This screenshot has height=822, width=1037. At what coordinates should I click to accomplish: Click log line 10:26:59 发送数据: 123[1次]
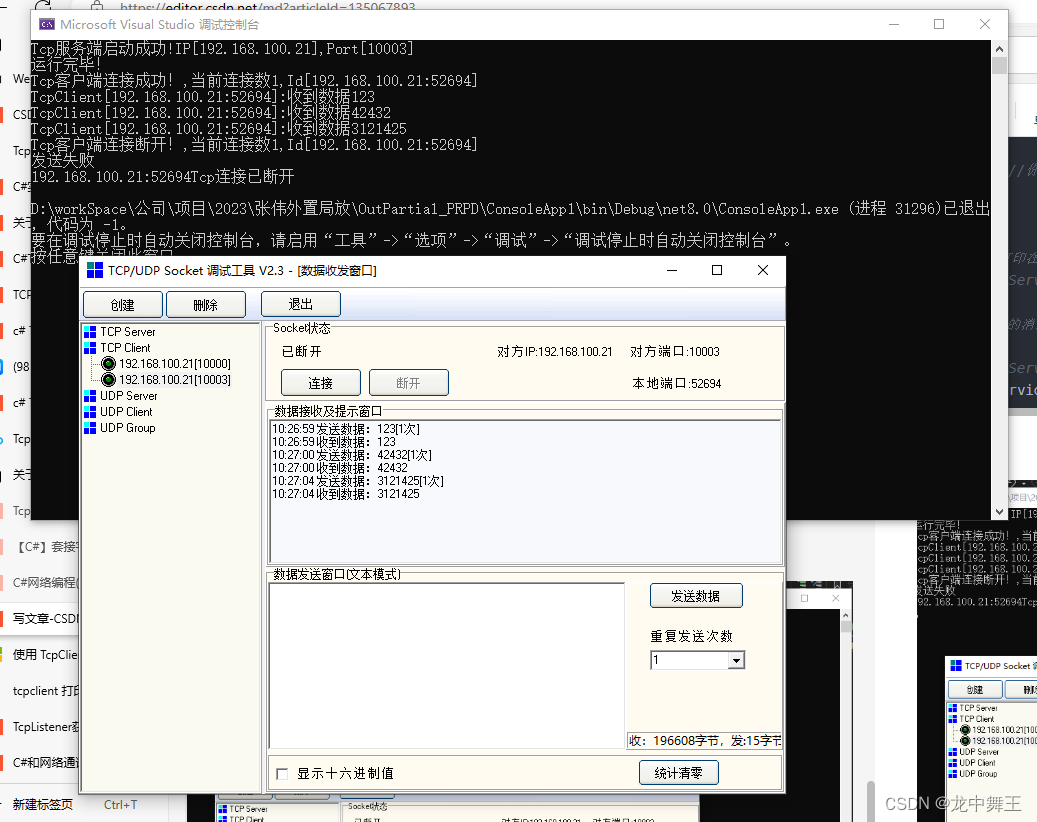click(x=346, y=429)
